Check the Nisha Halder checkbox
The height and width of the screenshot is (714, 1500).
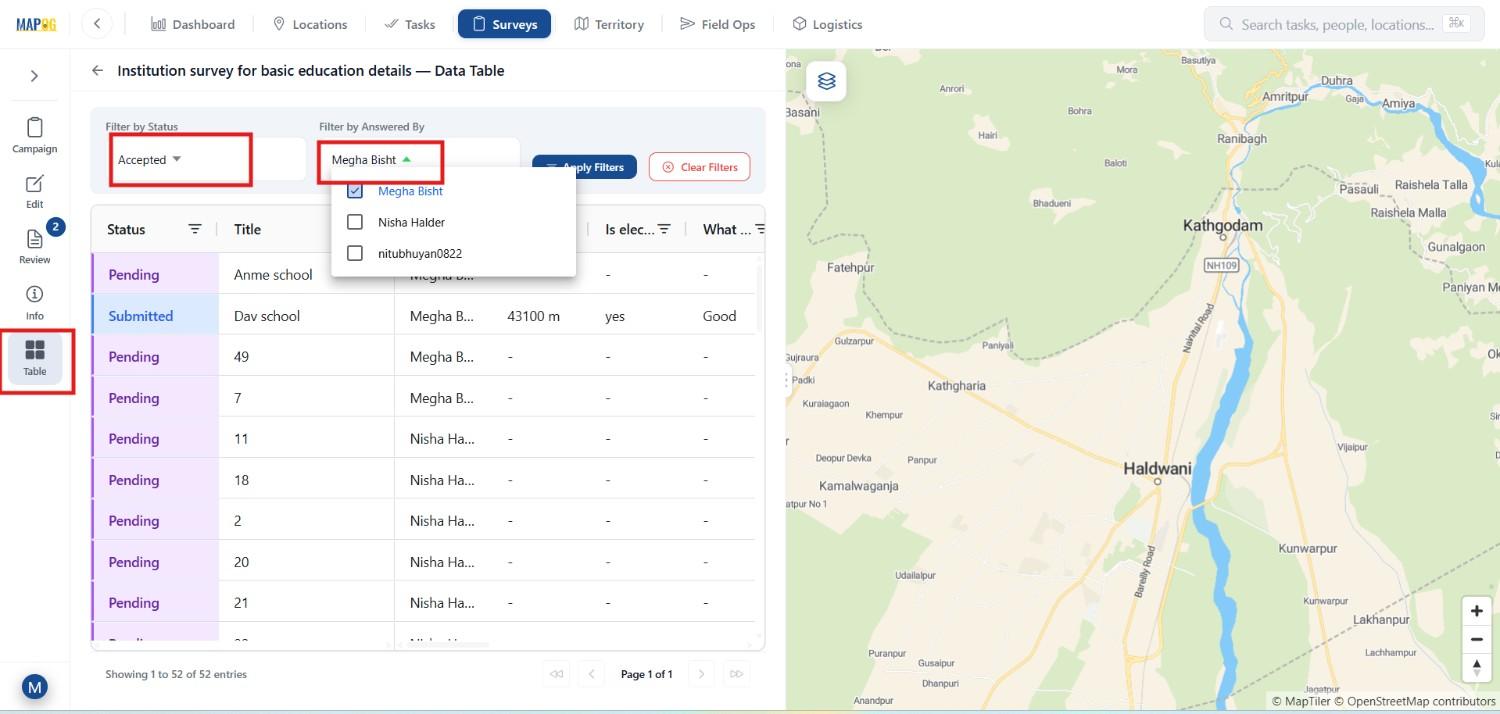354,222
